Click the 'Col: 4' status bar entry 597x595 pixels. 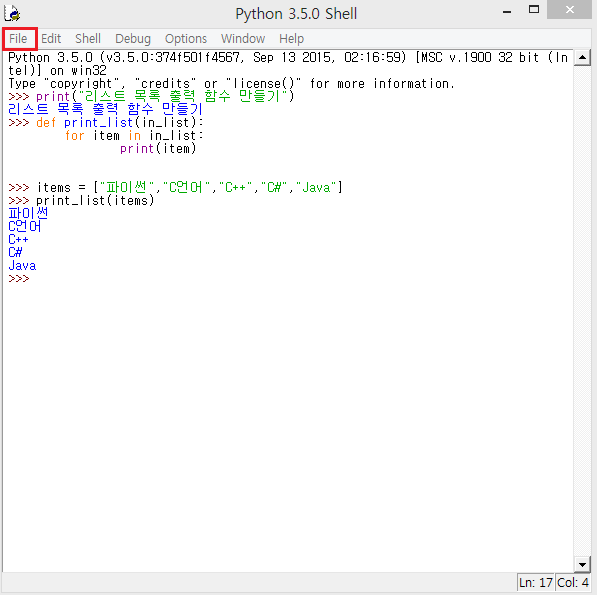573,583
